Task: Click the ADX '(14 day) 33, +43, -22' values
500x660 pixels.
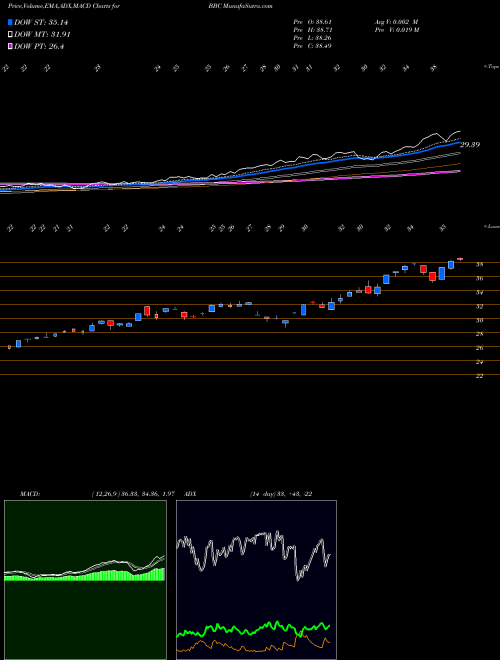Action: [x=281, y=494]
